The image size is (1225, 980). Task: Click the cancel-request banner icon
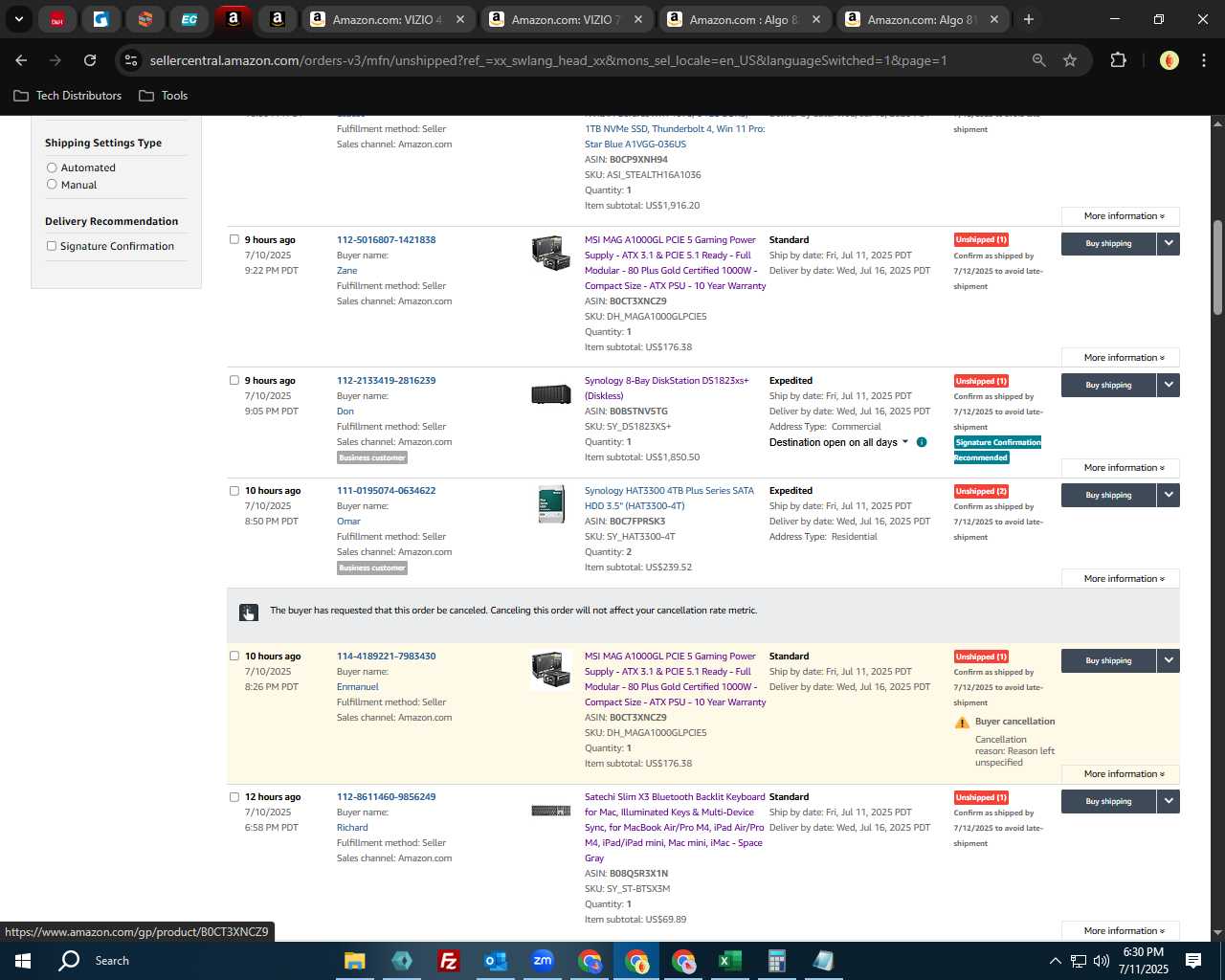coord(249,612)
